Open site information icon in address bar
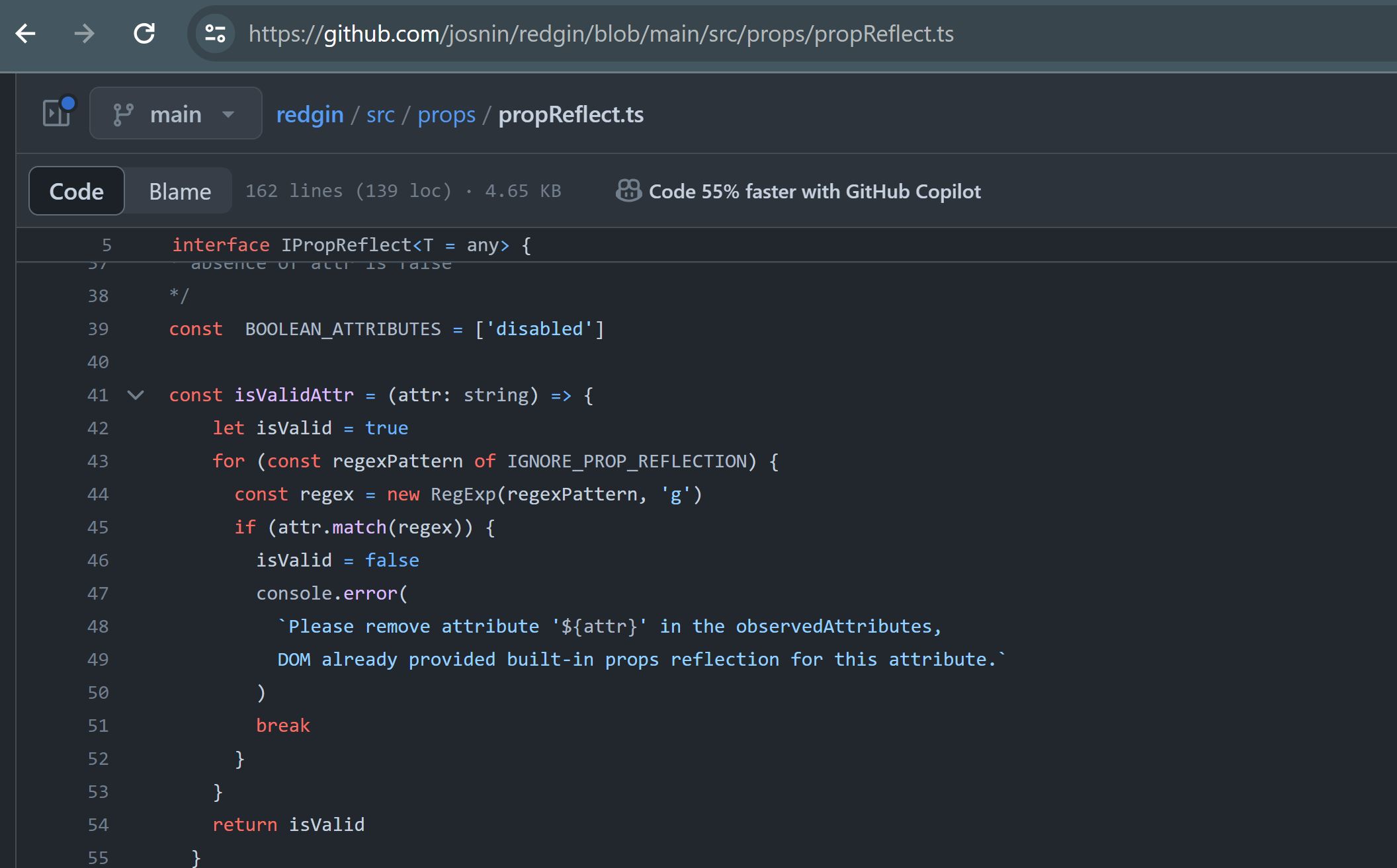1397x868 pixels. (x=216, y=34)
